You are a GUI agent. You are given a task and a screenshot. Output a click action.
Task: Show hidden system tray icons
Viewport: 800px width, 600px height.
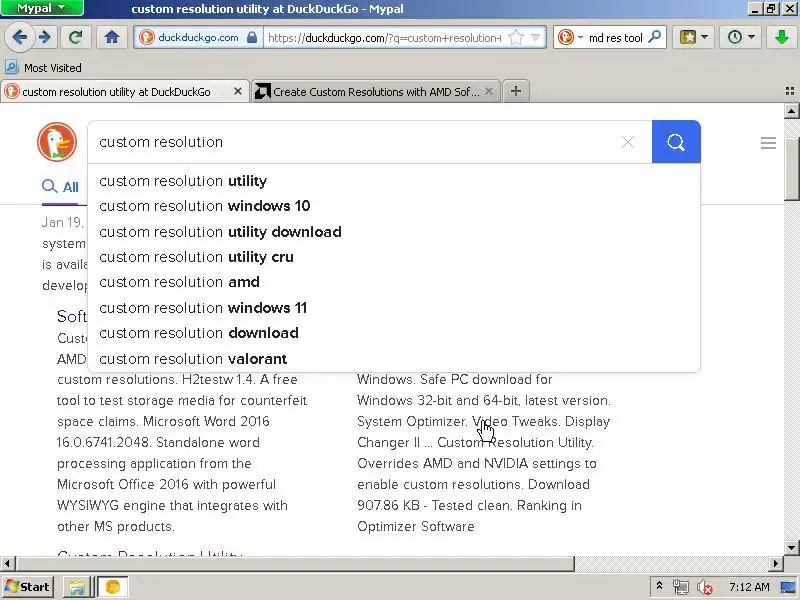tap(660, 587)
